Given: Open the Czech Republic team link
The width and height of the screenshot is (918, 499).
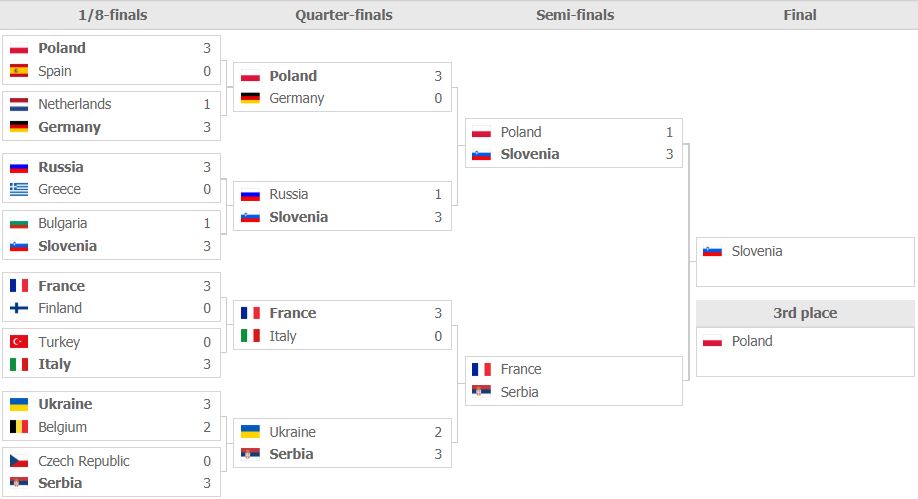Looking at the screenshot, I should pyautogui.click(x=84, y=461).
